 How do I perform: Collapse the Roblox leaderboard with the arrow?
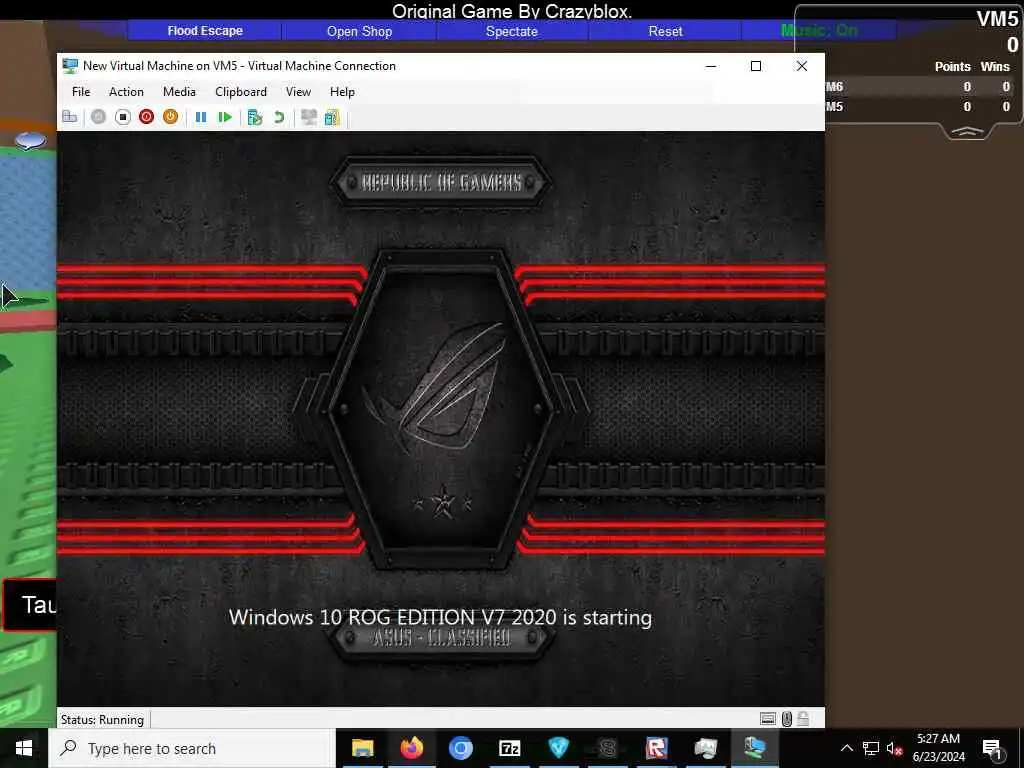coord(967,132)
